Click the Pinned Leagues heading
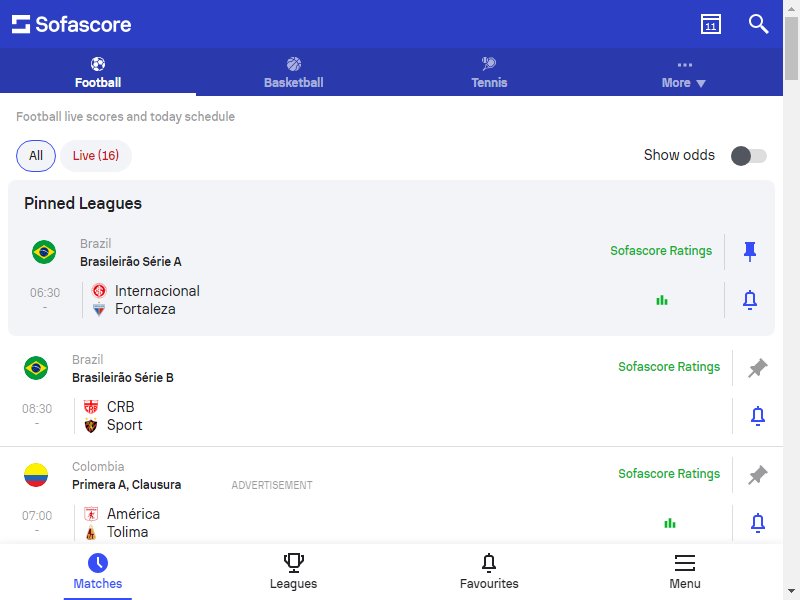This screenshot has height=600, width=800. pos(83,203)
